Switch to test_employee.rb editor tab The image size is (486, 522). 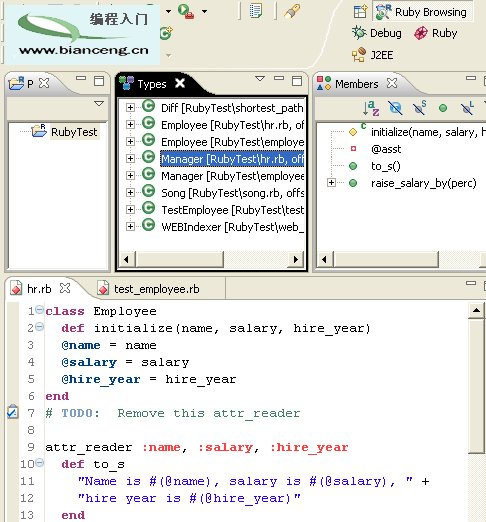[149, 289]
